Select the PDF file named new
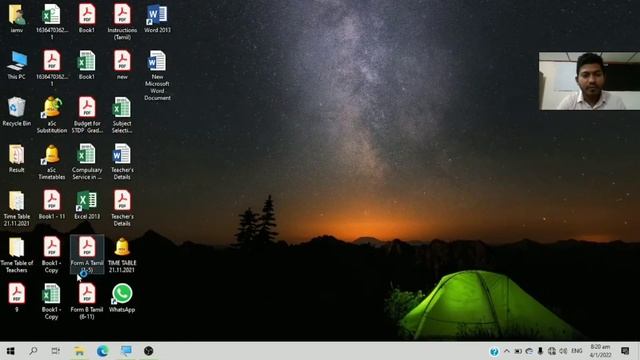Screen dimensions: 640x360 [122, 64]
